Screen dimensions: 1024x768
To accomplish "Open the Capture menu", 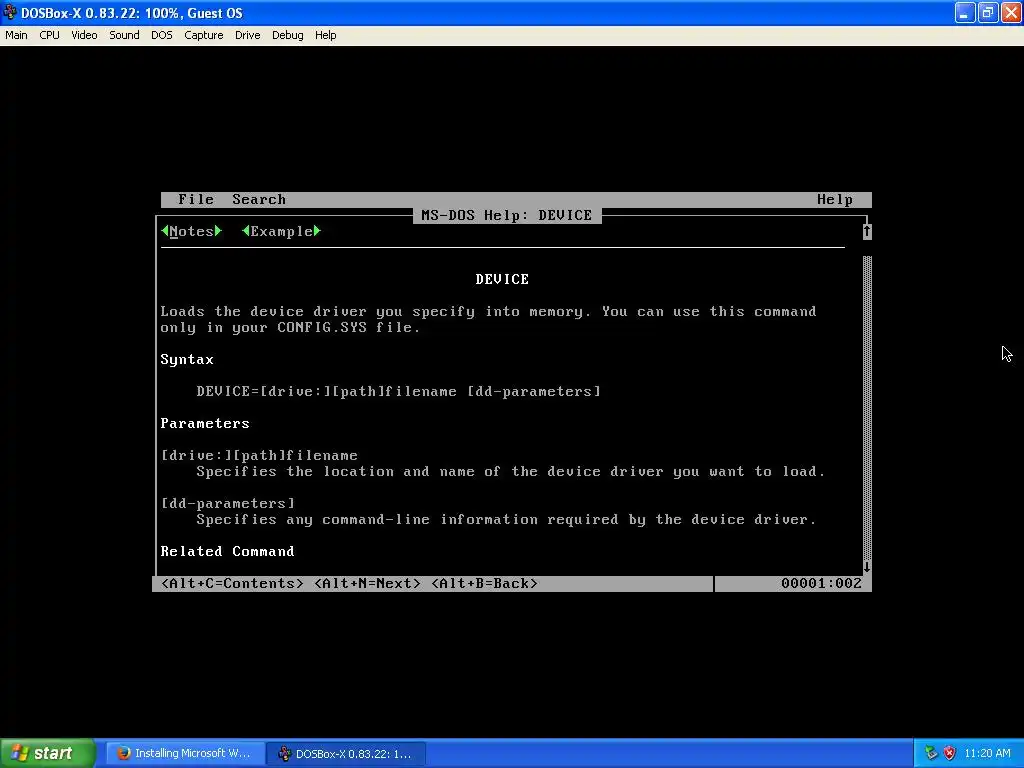I will [203, 35].
